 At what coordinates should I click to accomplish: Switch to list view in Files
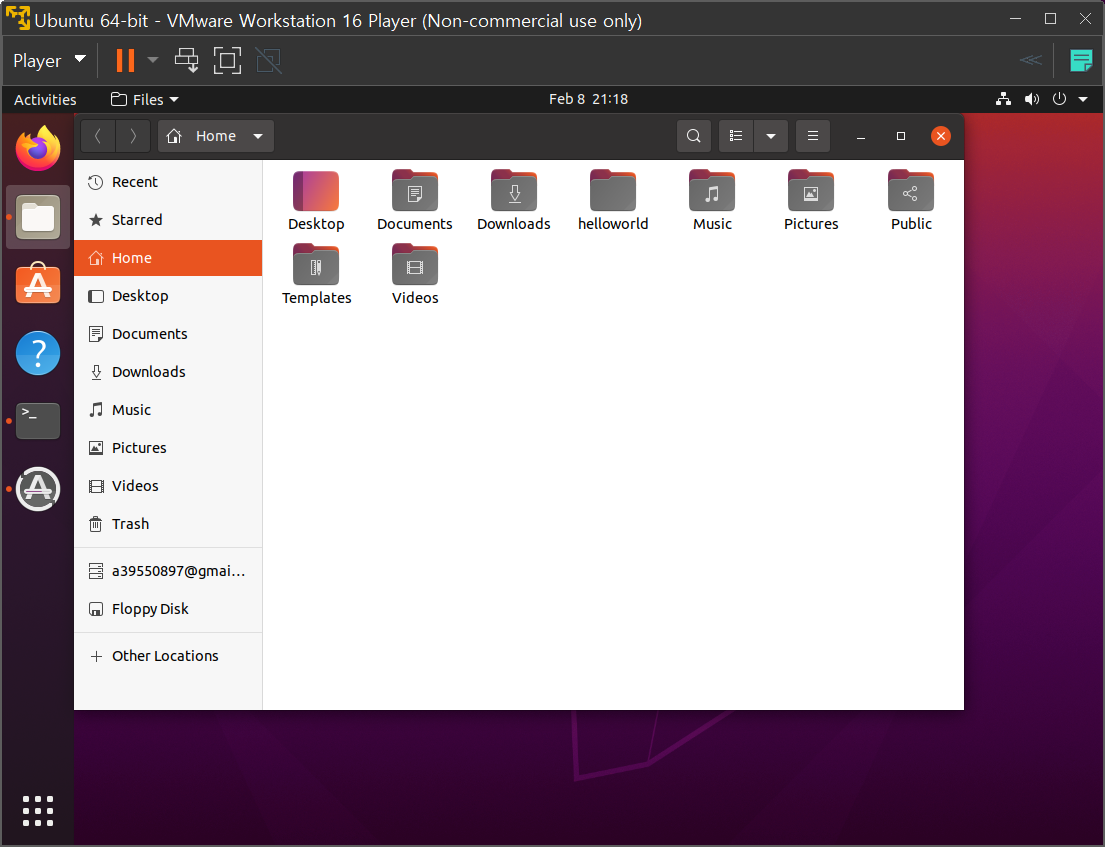click(x=736, y=136)
